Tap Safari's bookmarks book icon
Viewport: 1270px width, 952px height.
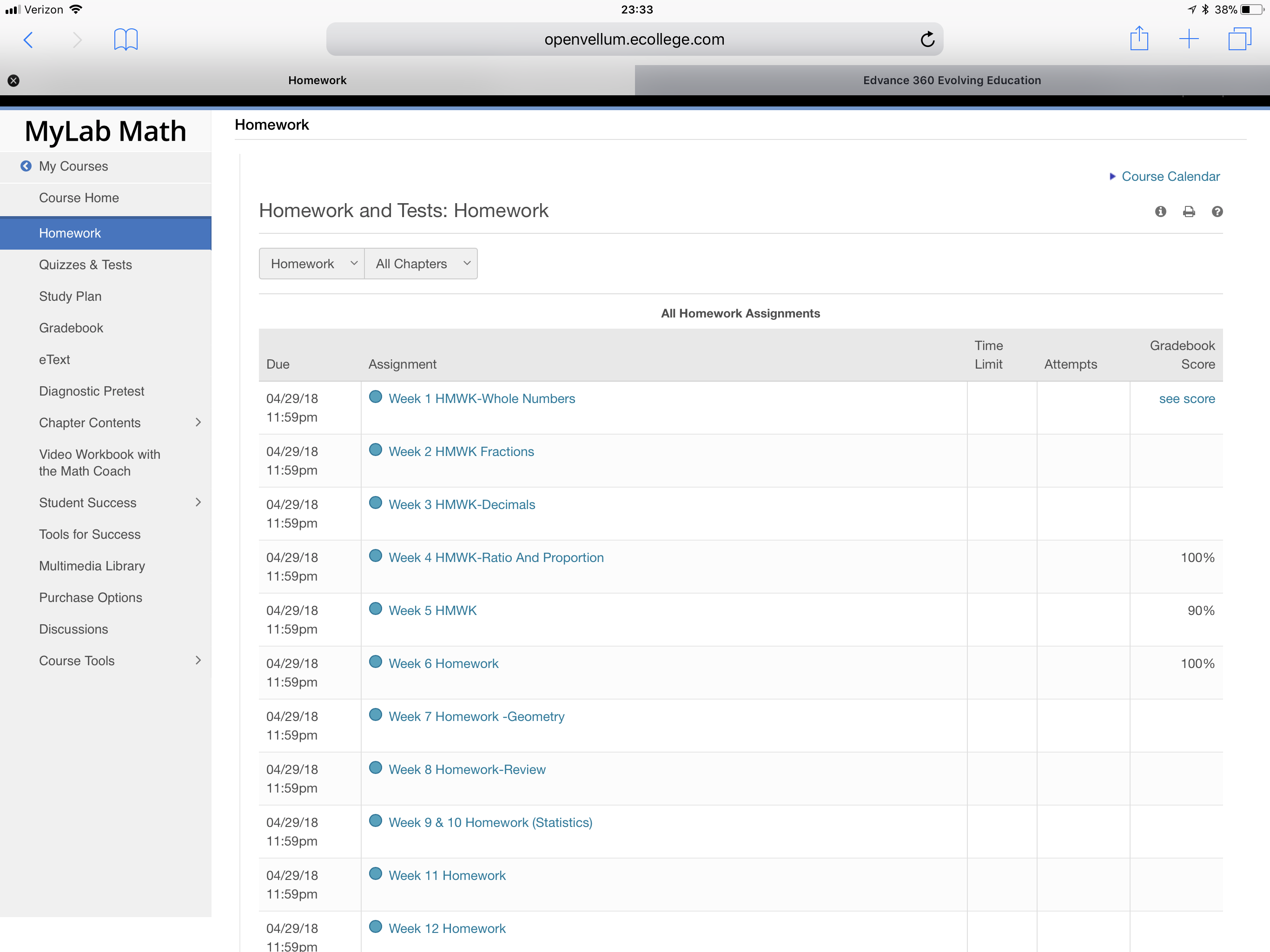click(126, 40)
